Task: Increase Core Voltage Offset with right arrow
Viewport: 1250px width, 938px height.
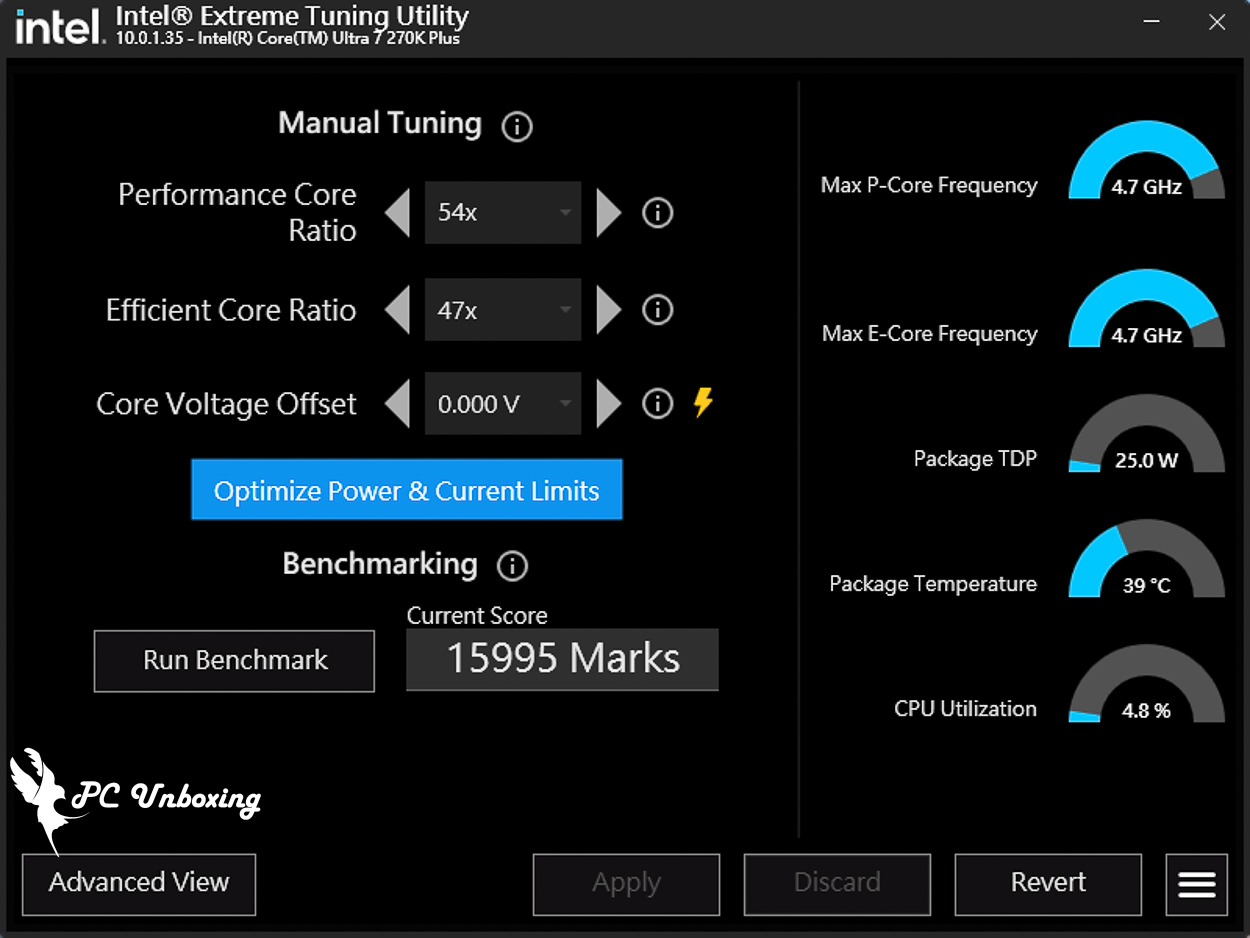Action: tap(608, 404)
